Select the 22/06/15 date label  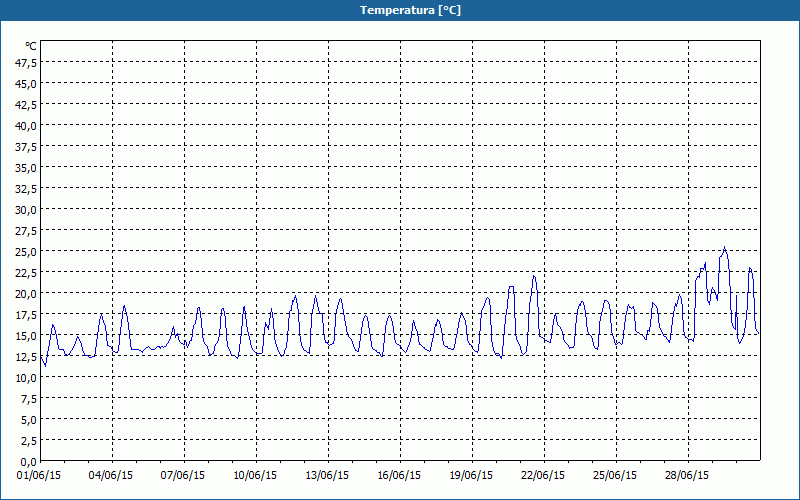543,476
